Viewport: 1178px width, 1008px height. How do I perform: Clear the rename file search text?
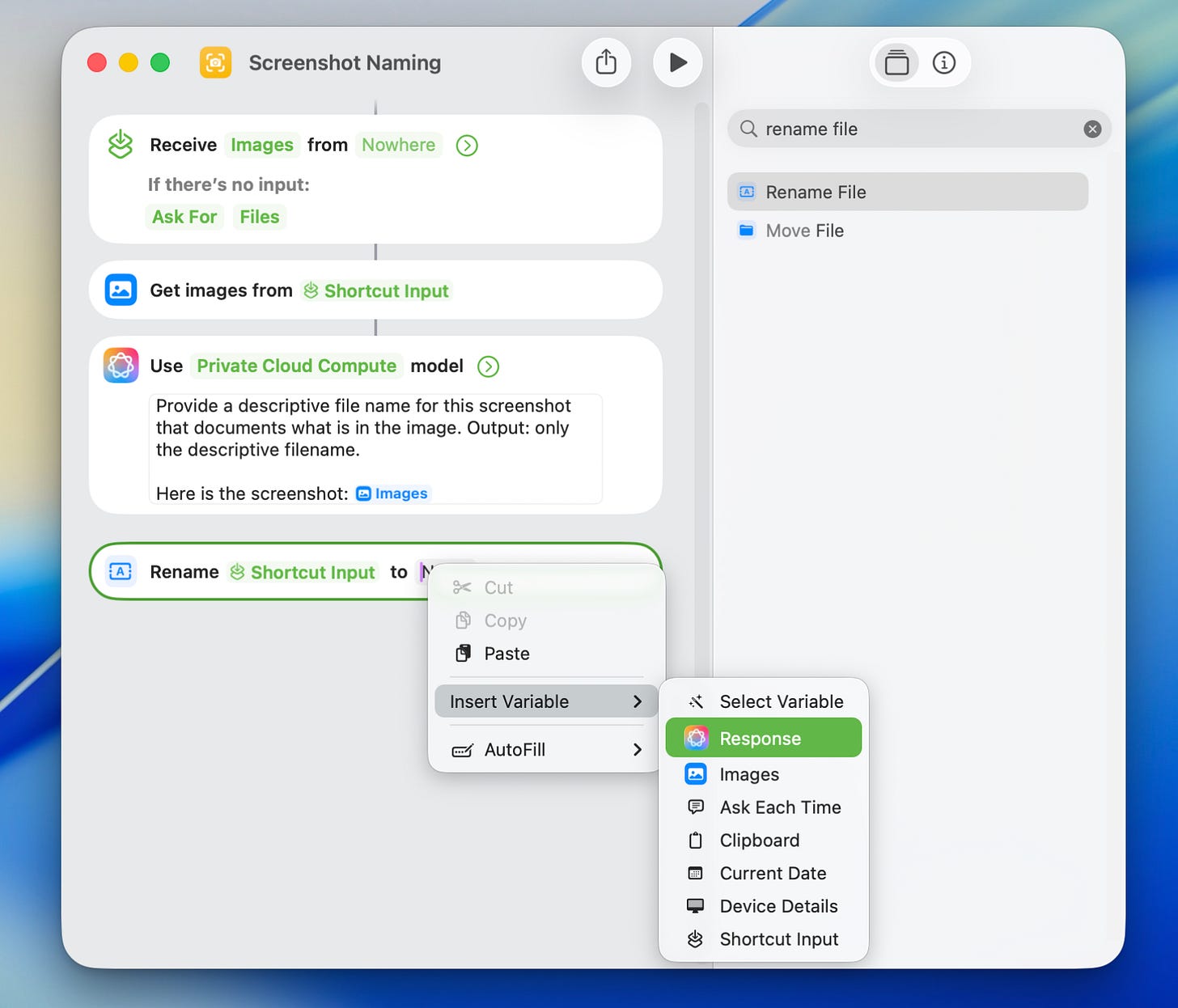pyautogui.click(x=1092, y=129)
